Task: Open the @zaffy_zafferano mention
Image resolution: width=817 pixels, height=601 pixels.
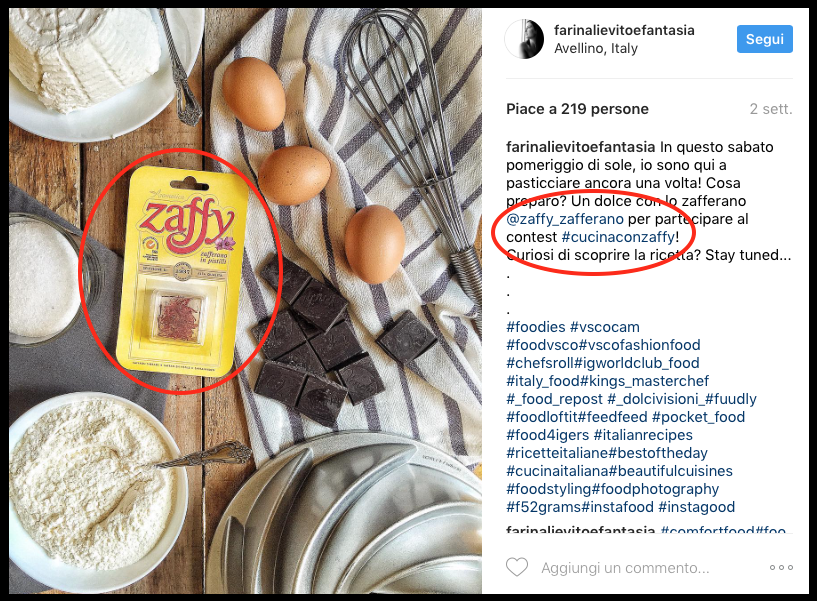Action: [x=565, y=219]
